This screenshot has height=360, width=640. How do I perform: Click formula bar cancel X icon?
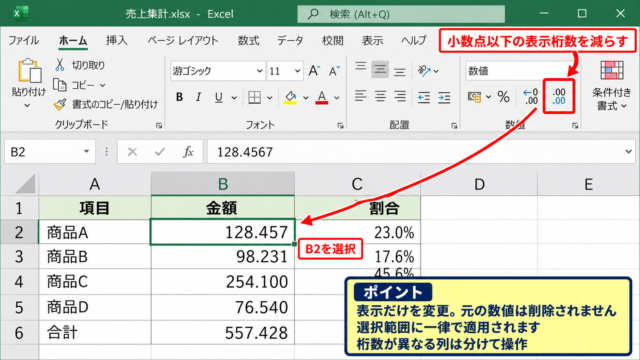tap(132, 152)
